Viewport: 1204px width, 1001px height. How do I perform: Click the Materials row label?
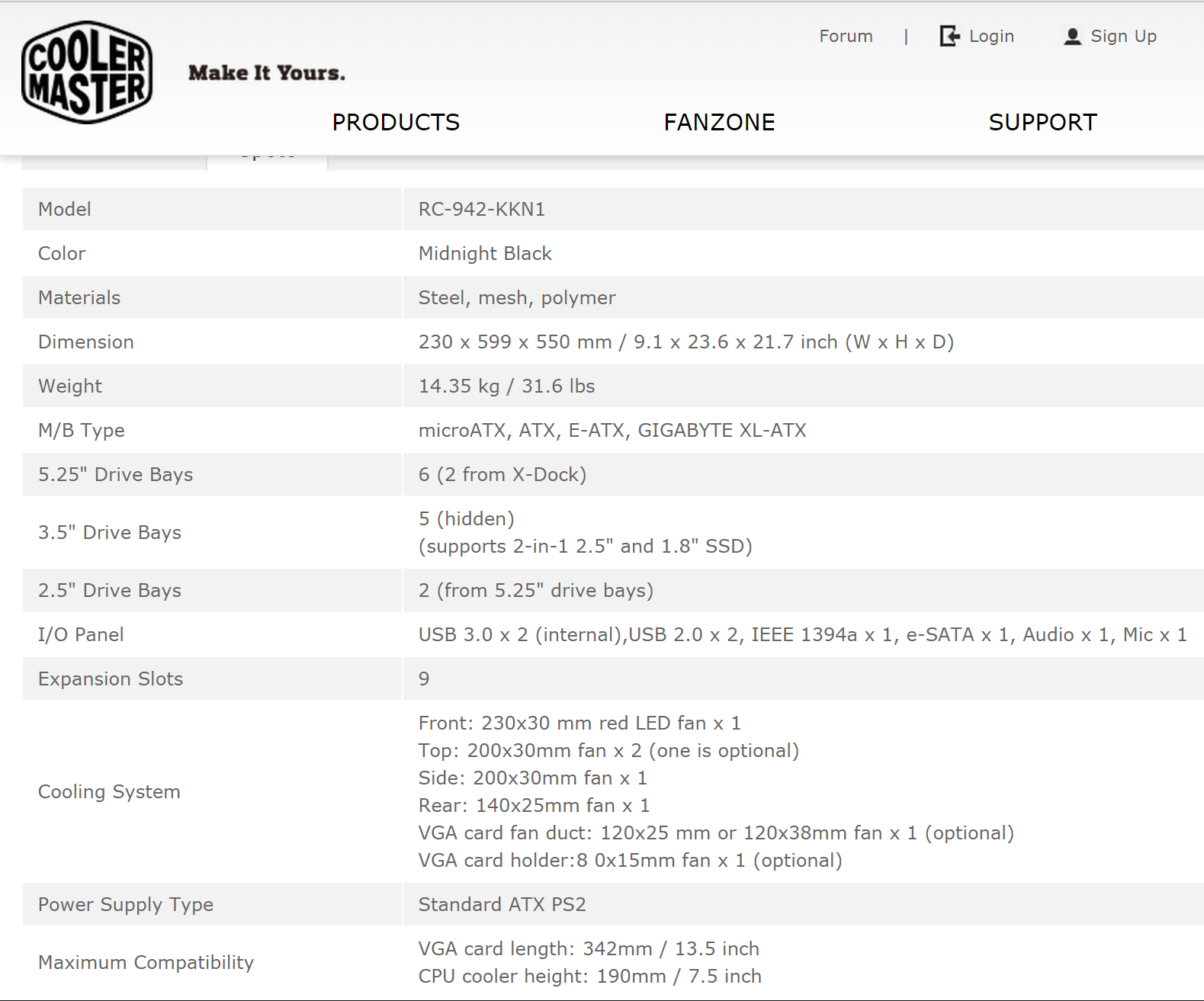79,298
